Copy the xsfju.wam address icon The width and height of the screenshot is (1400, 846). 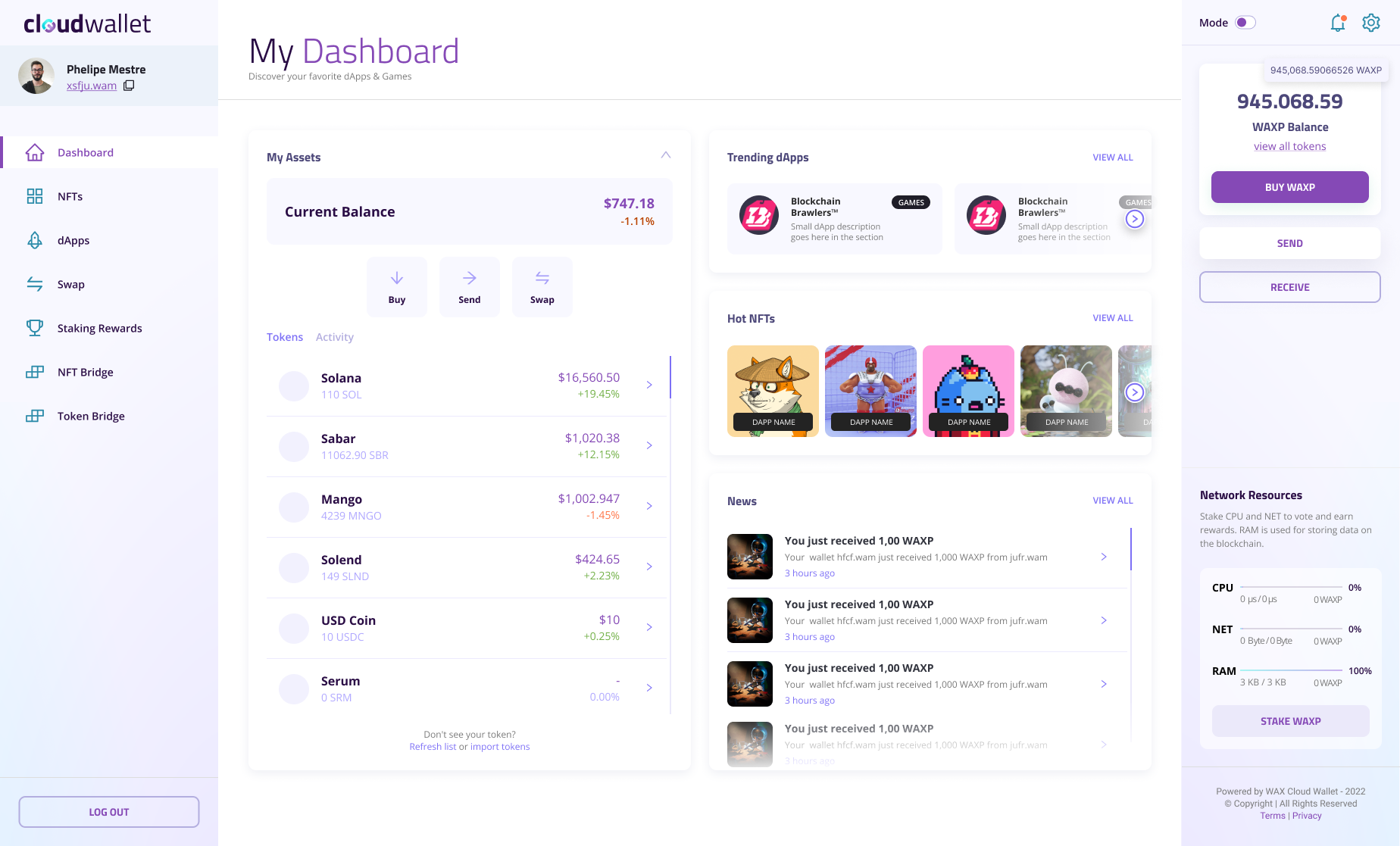[129, 86]
